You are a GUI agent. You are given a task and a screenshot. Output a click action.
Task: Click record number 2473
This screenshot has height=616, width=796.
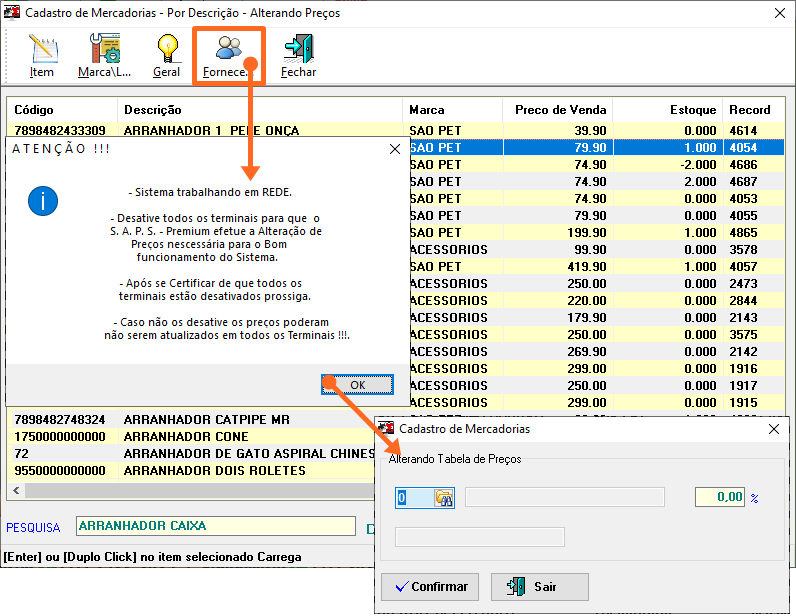(743, 284)
